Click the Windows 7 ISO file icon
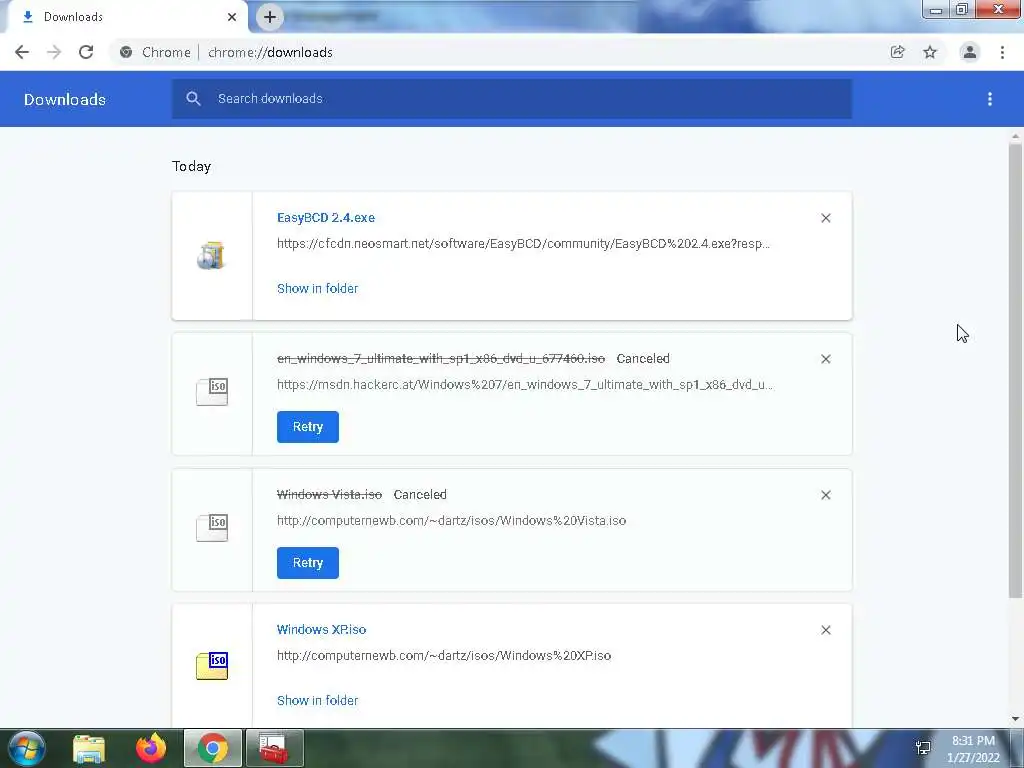This screenshot has width=1024, height=768. coord(212,392)
